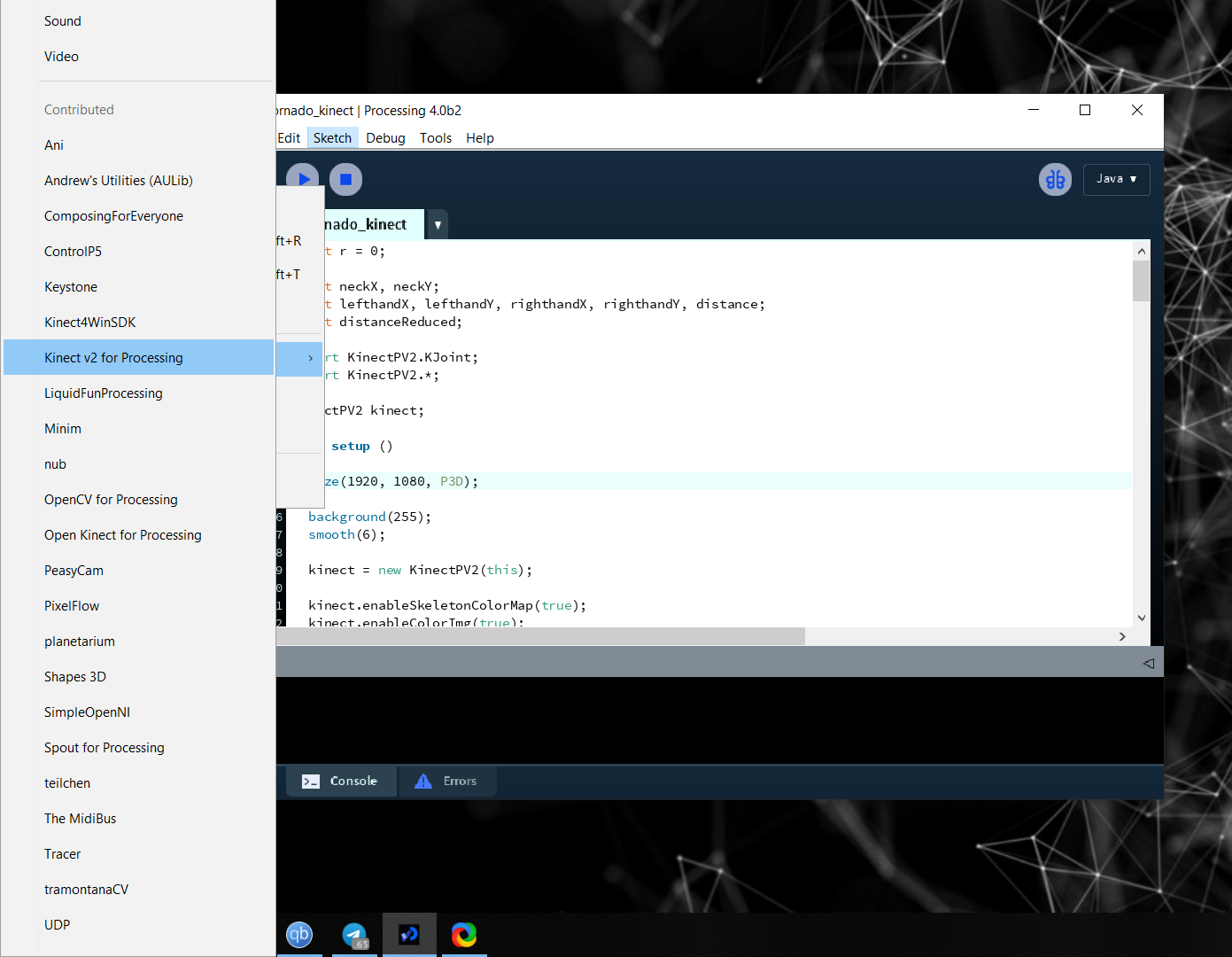Click the kinect.enableSkeletonColorMap(true) line
The height and width of the screenshot is (957, 1232).
[447, 605]
